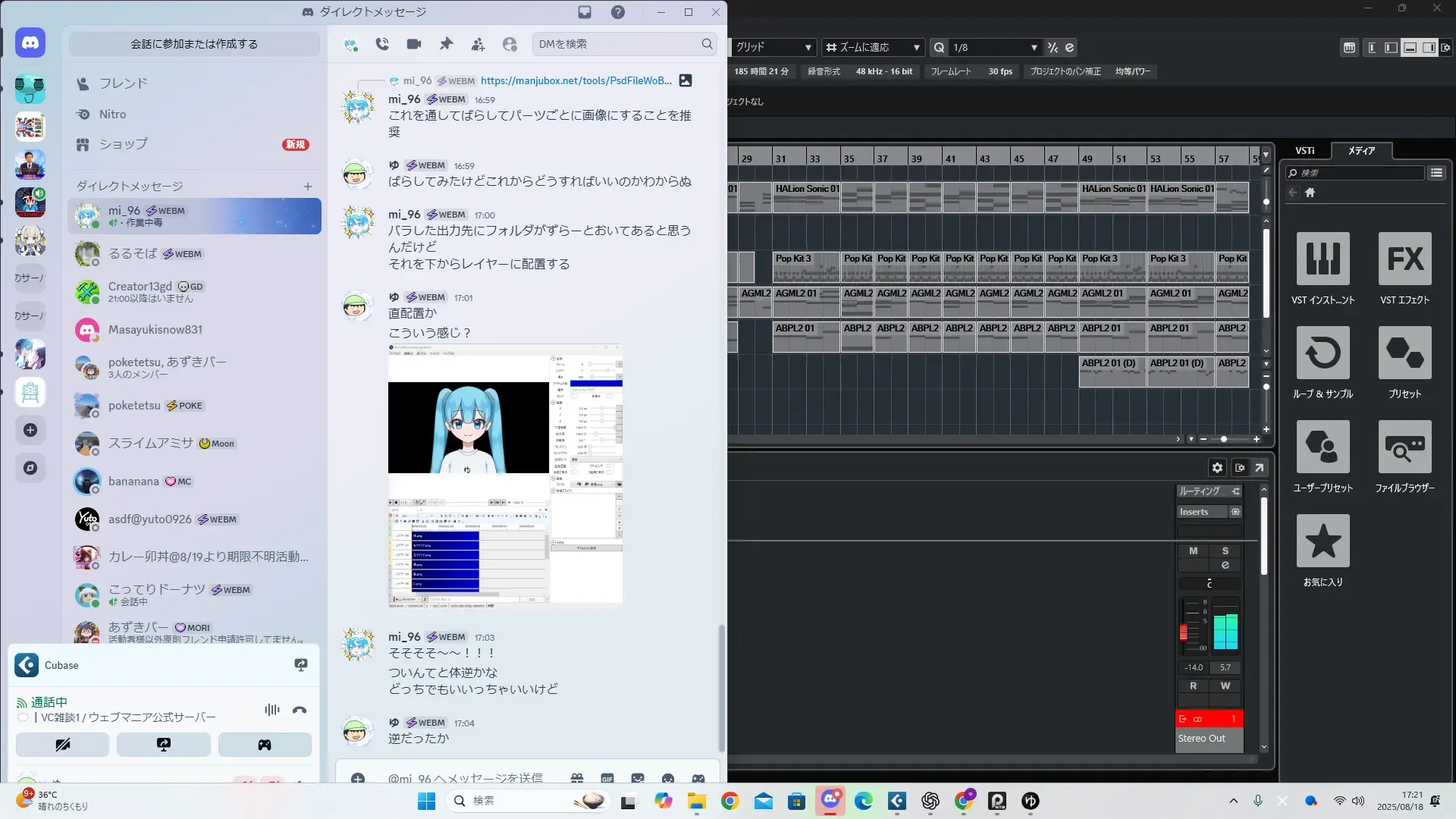Image resolution: width=1456 pixels, height=819 pixels.
Task: Open Loops & Samples in the media rack
Action: click(x=1323, y=353)
